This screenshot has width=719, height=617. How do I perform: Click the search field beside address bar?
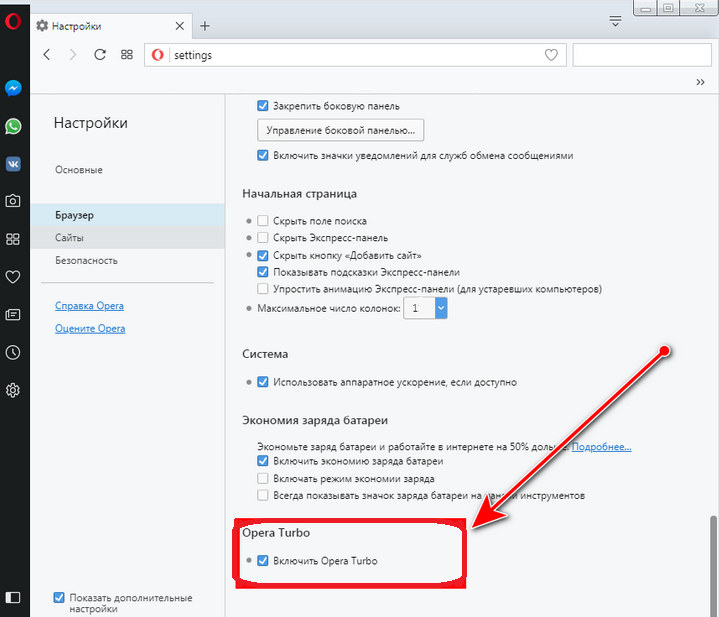click(x=642, y=55)
